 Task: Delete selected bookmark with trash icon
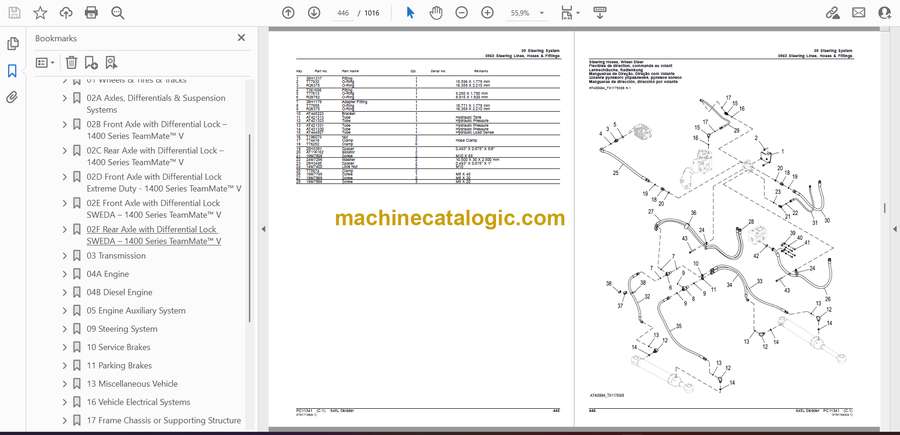point(71,63)
